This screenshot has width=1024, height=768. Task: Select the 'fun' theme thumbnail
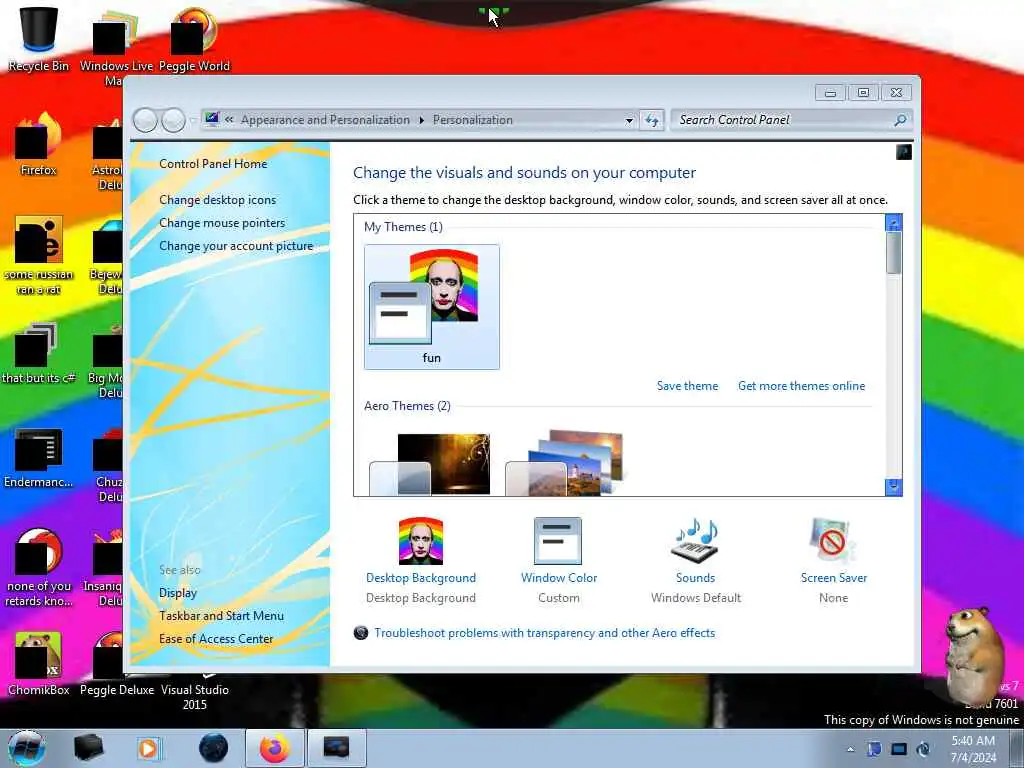432,307
